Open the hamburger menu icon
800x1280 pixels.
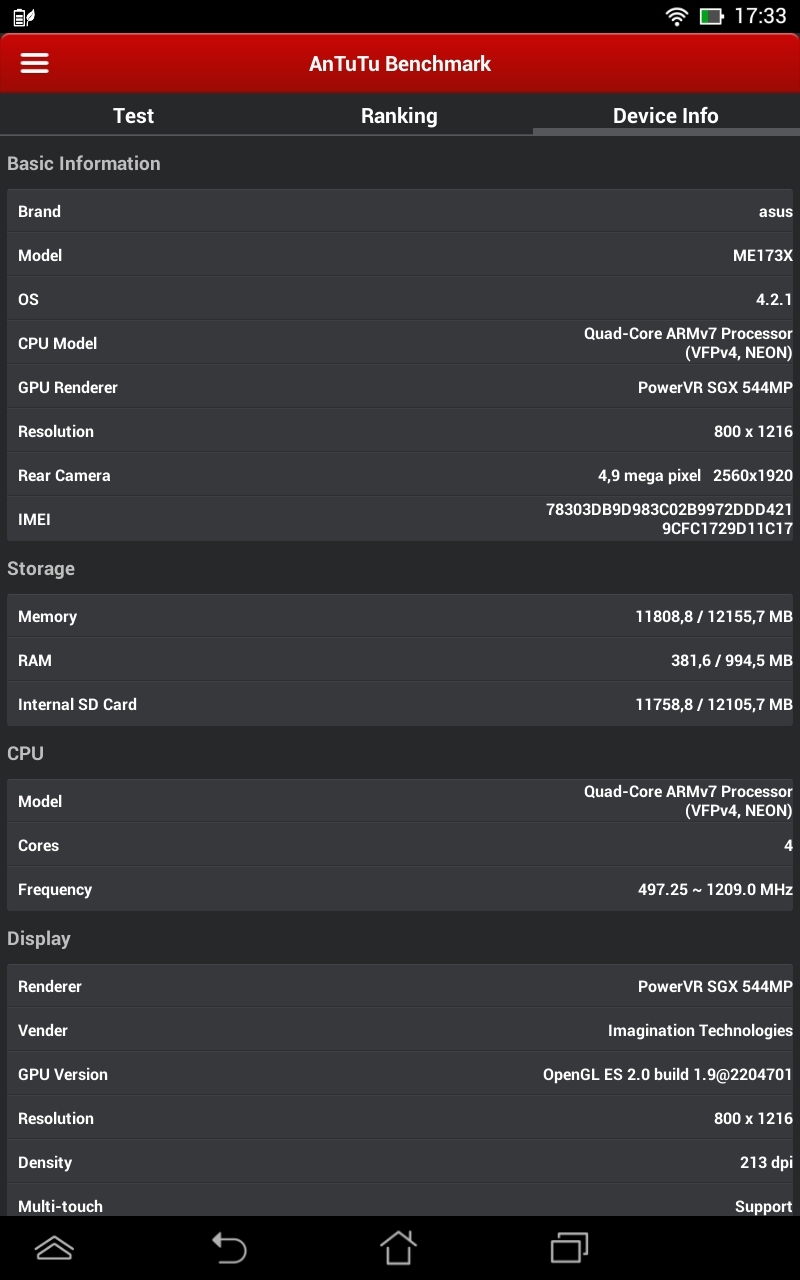(x=35, y=63)
